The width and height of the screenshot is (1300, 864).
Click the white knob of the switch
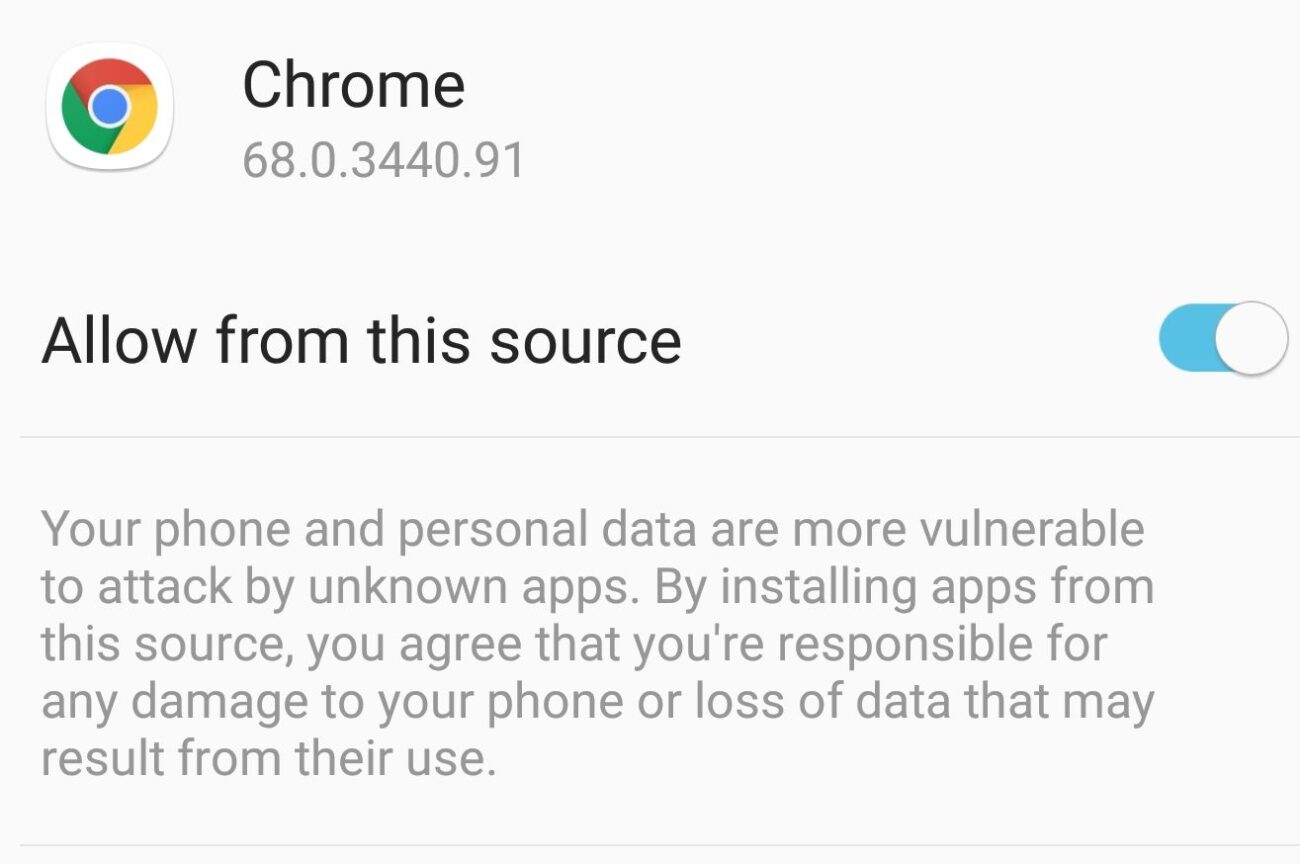click(1251, 338)
